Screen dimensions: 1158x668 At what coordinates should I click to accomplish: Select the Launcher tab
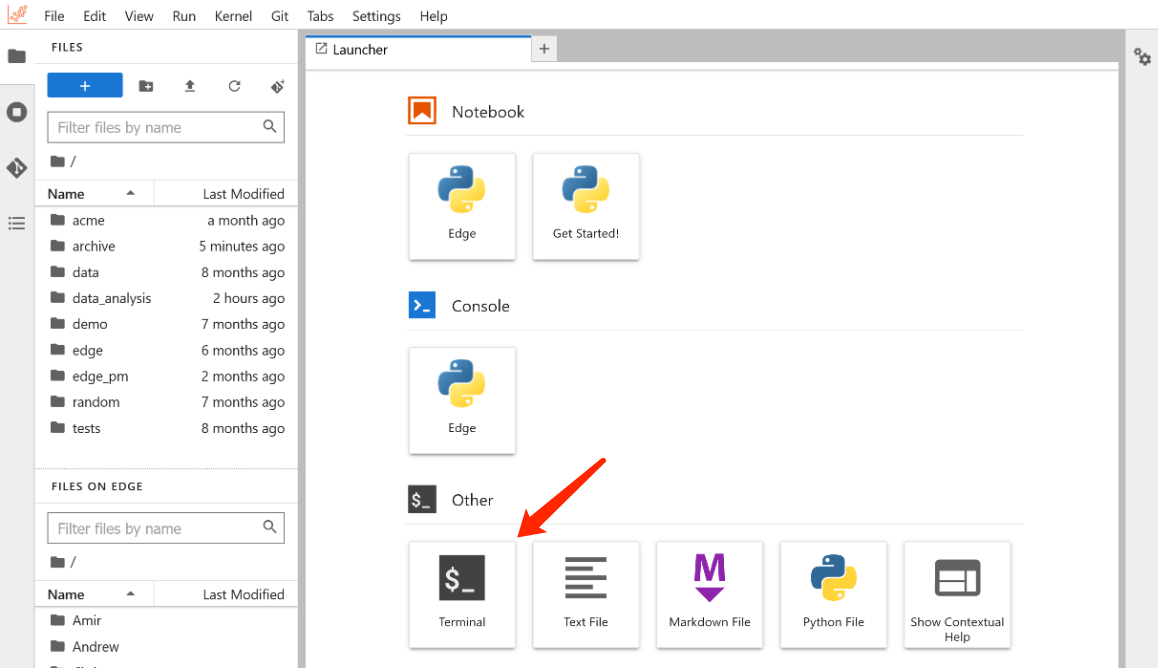418,49
